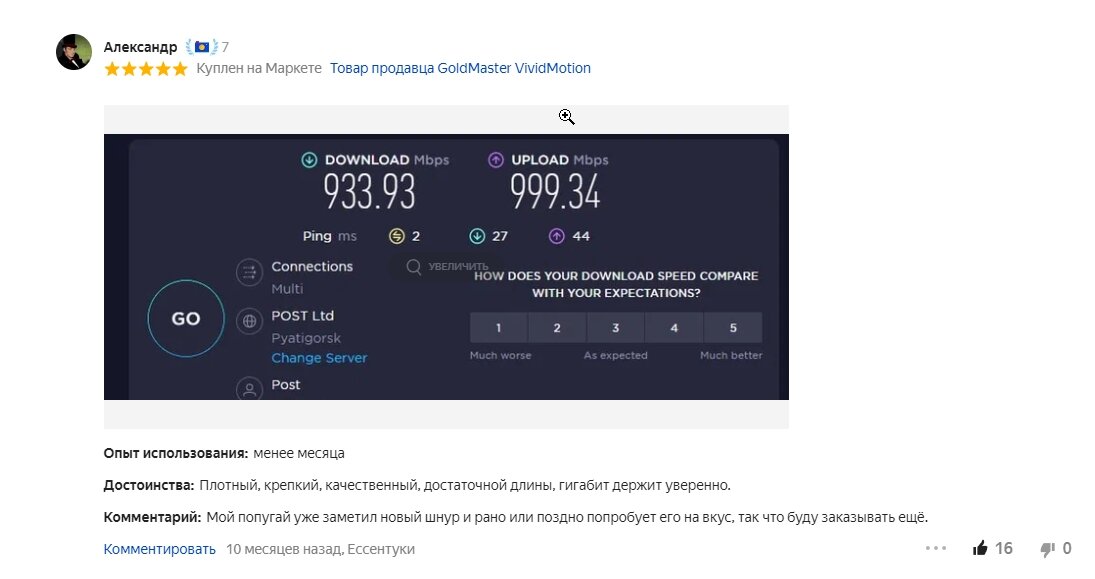Click the Увеличить zoom overlay button
The width and height of the screenshot is (1095, 579).
coord(447,267)
